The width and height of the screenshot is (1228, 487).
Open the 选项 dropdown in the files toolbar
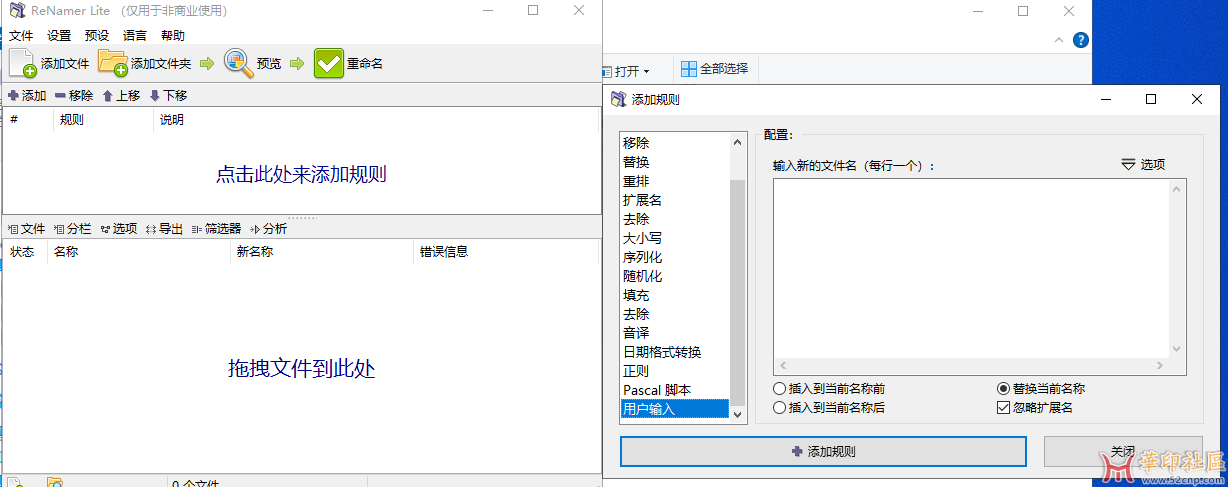[x=119, y=229]
